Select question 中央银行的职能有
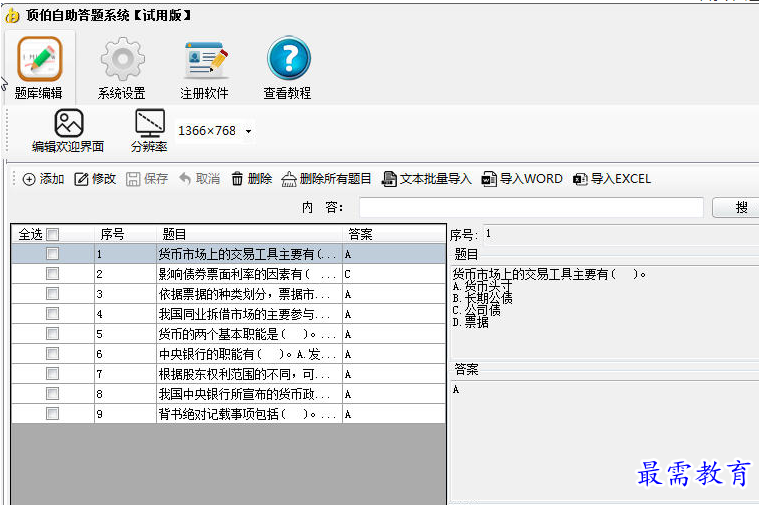 [x=249, y=354]
